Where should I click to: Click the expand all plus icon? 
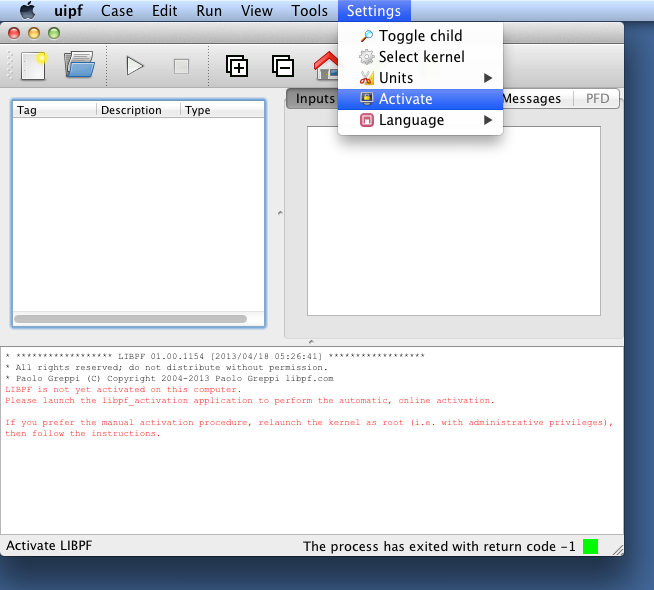[237, 66]
